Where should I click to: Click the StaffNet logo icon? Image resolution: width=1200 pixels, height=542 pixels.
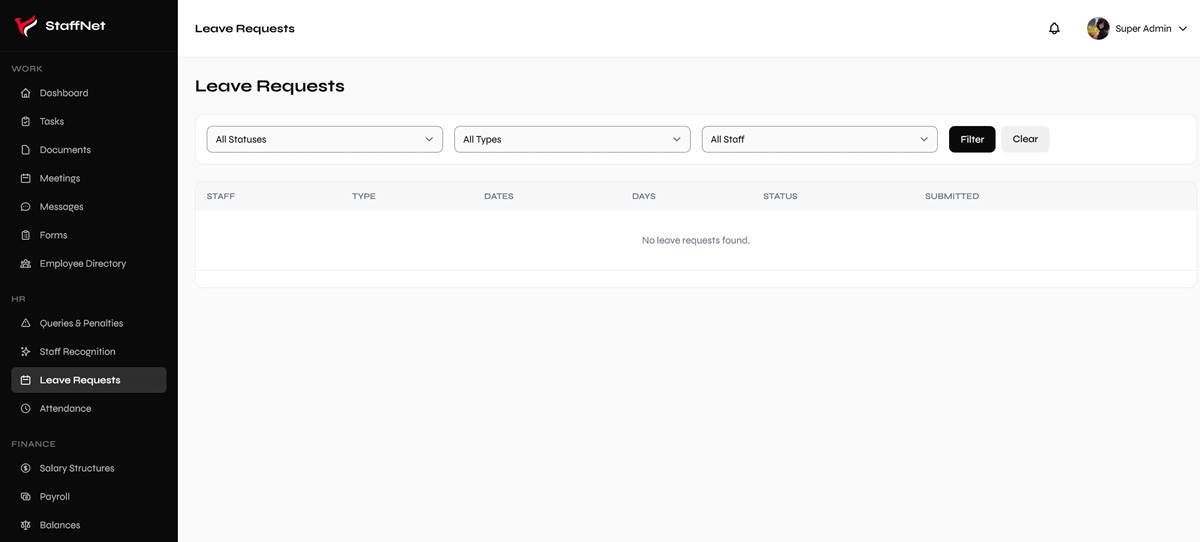[x=26, y=26]
